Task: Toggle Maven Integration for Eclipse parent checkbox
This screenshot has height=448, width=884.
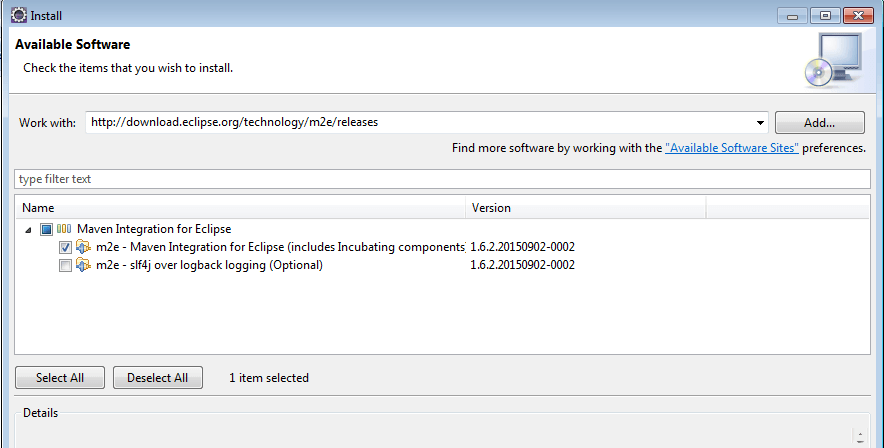Action: pos(46,229)
